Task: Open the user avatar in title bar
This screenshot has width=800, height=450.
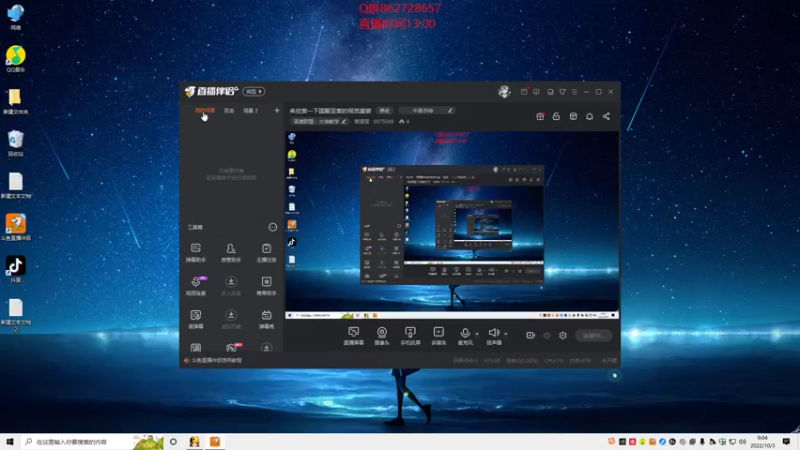Action: coord(504,91)
